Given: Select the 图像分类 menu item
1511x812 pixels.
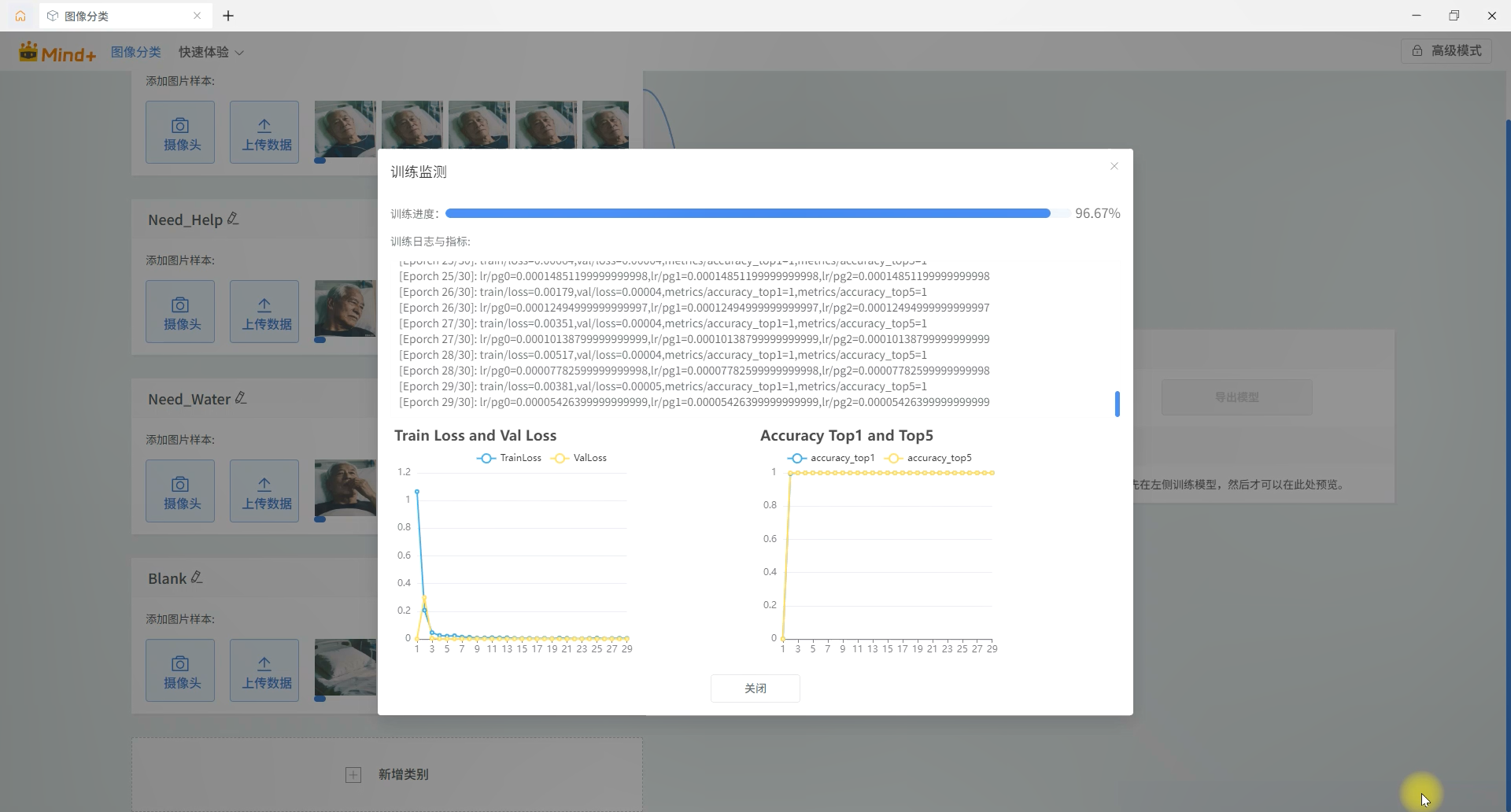Looking at the screenshot, I should tap(135, 52).
